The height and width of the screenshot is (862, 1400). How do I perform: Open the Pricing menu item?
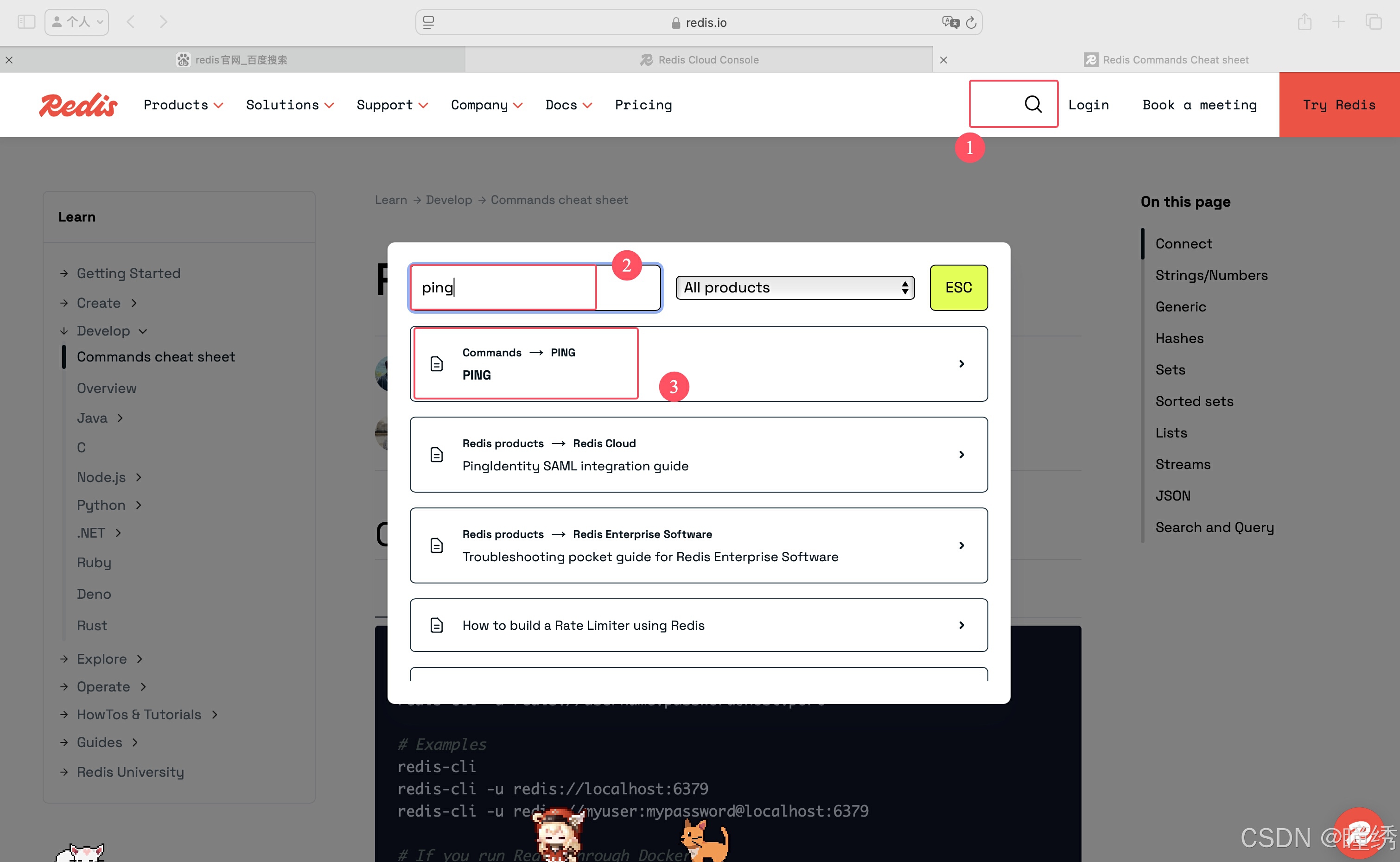tap(643, 105)
